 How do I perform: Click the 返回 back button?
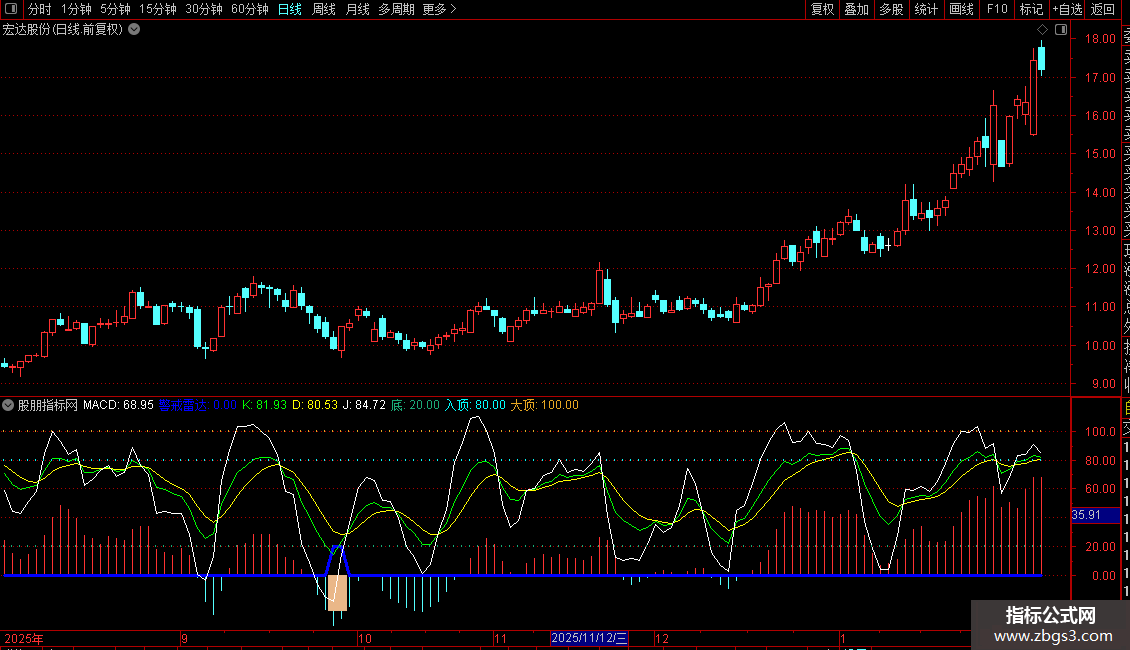1103,9
